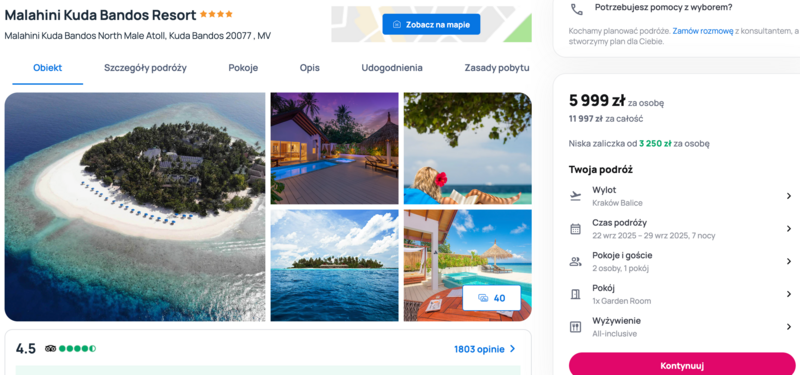Expand the Pokój Garden Room chevron

click(x=789, y=294)
